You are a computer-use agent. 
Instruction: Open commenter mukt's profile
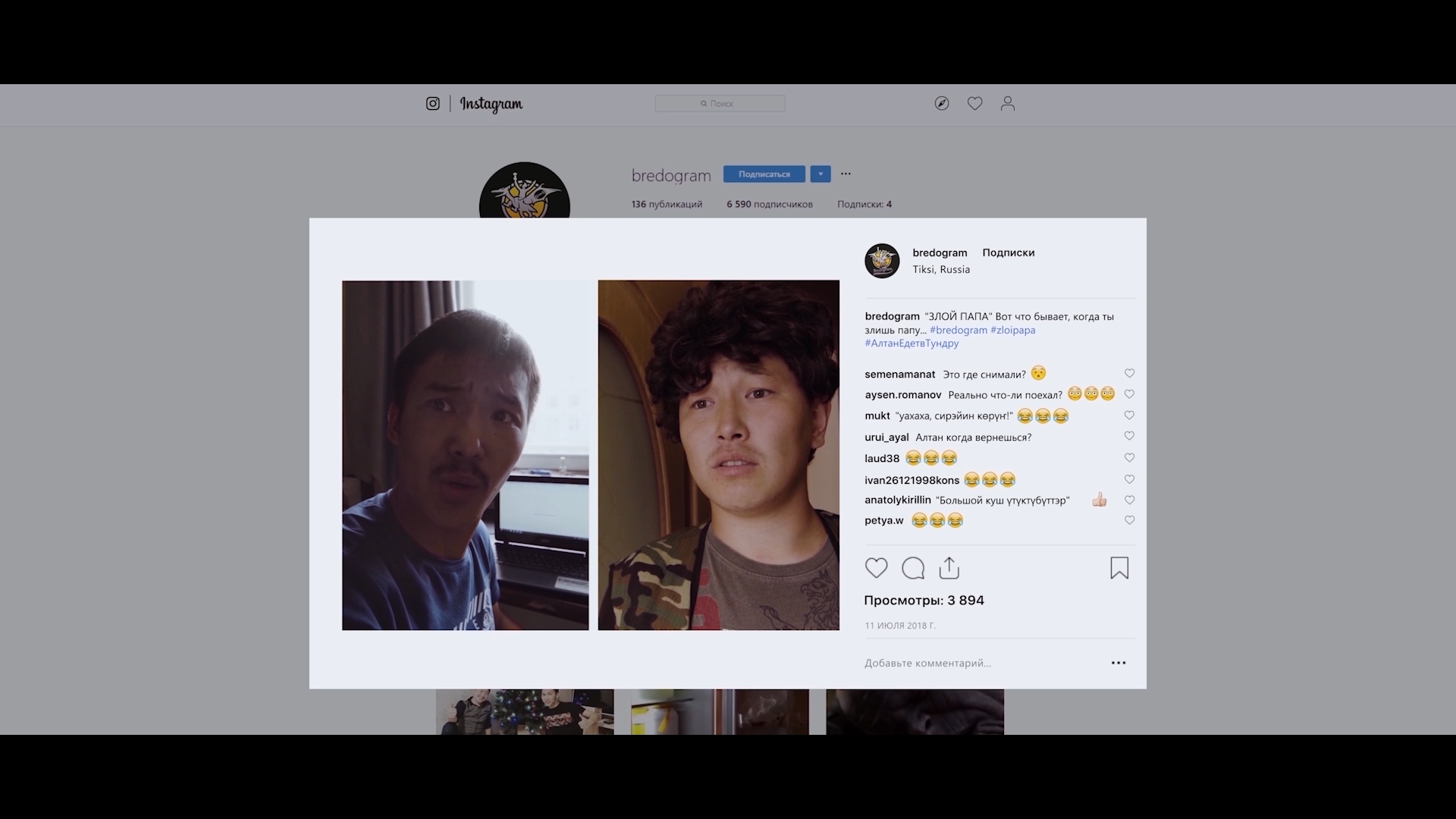coord(877,416)
